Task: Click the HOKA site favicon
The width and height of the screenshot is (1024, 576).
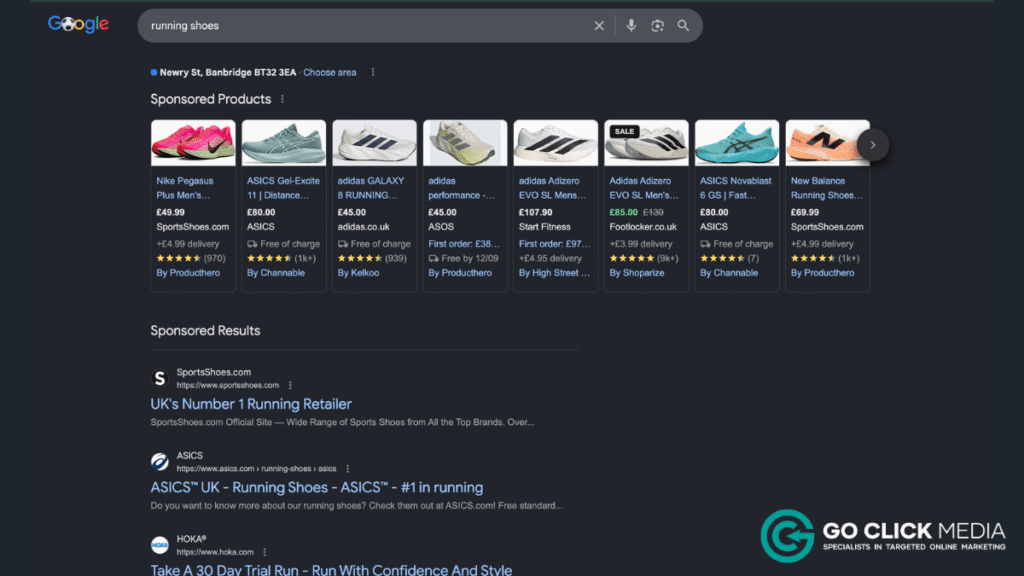Action: [x=159, y=545]
